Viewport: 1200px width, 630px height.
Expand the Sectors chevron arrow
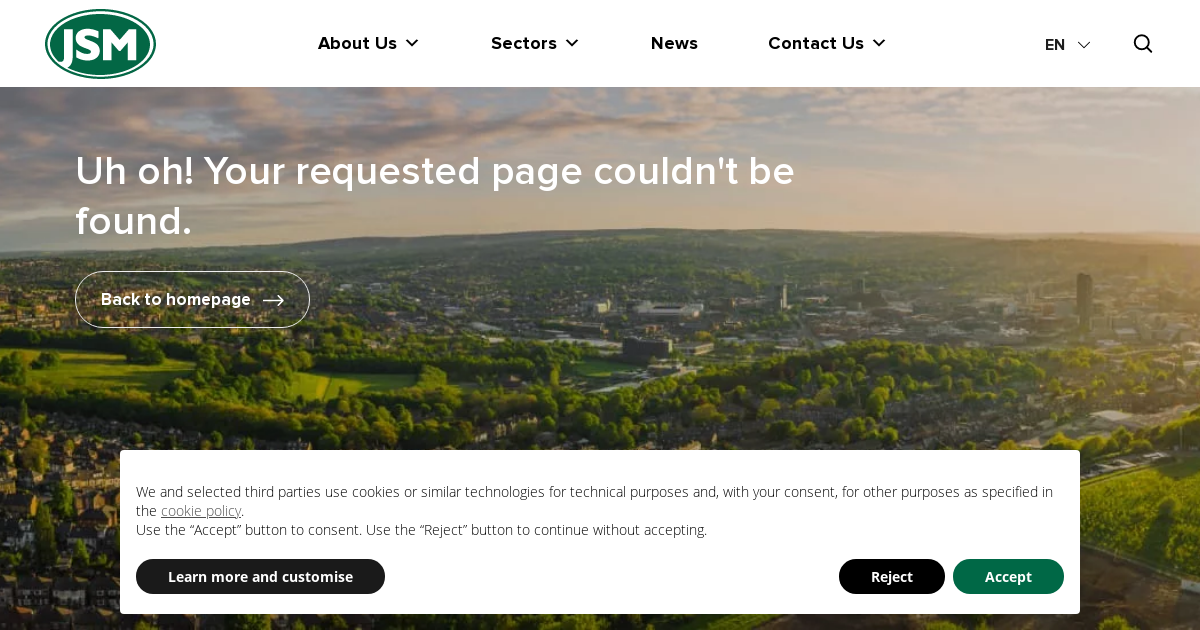pos(572,43)
